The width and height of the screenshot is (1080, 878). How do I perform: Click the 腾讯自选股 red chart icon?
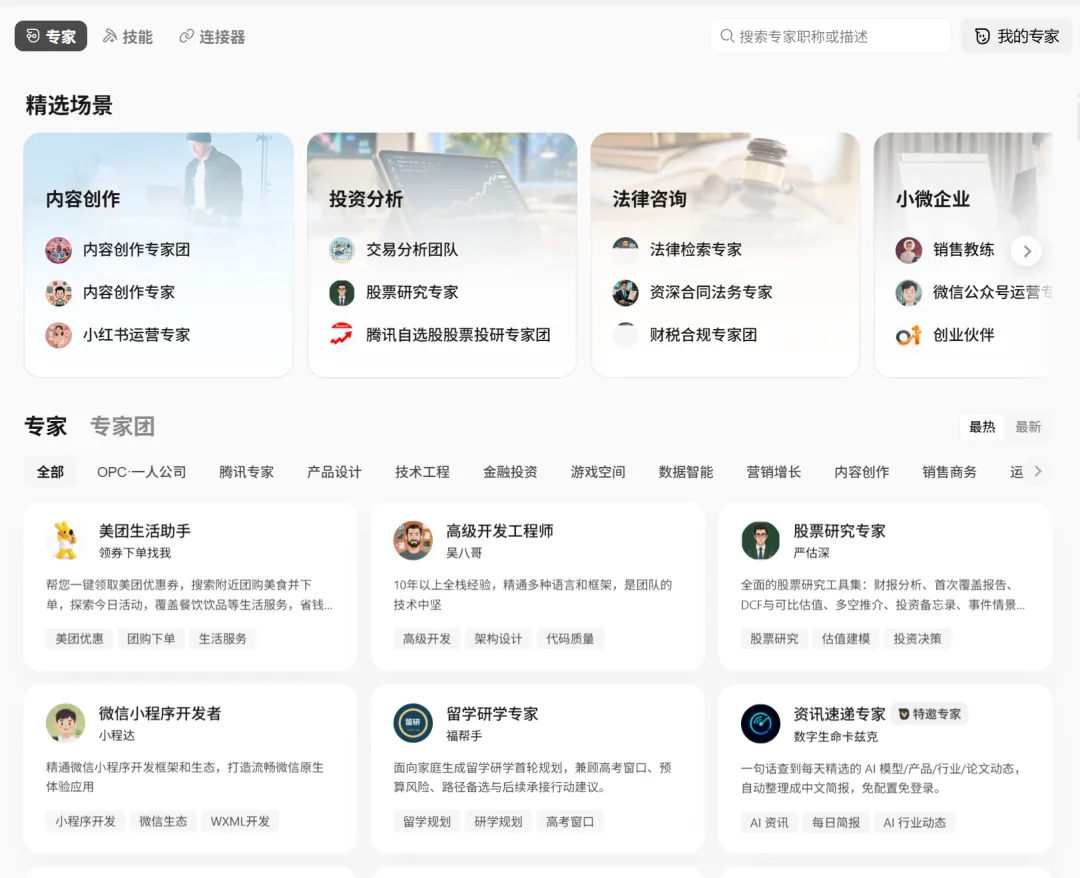(342, 335)
